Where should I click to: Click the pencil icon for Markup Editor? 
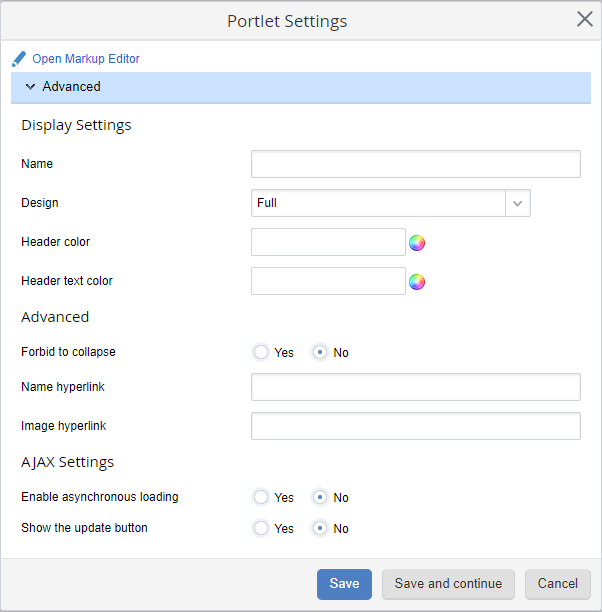point(19,59)
